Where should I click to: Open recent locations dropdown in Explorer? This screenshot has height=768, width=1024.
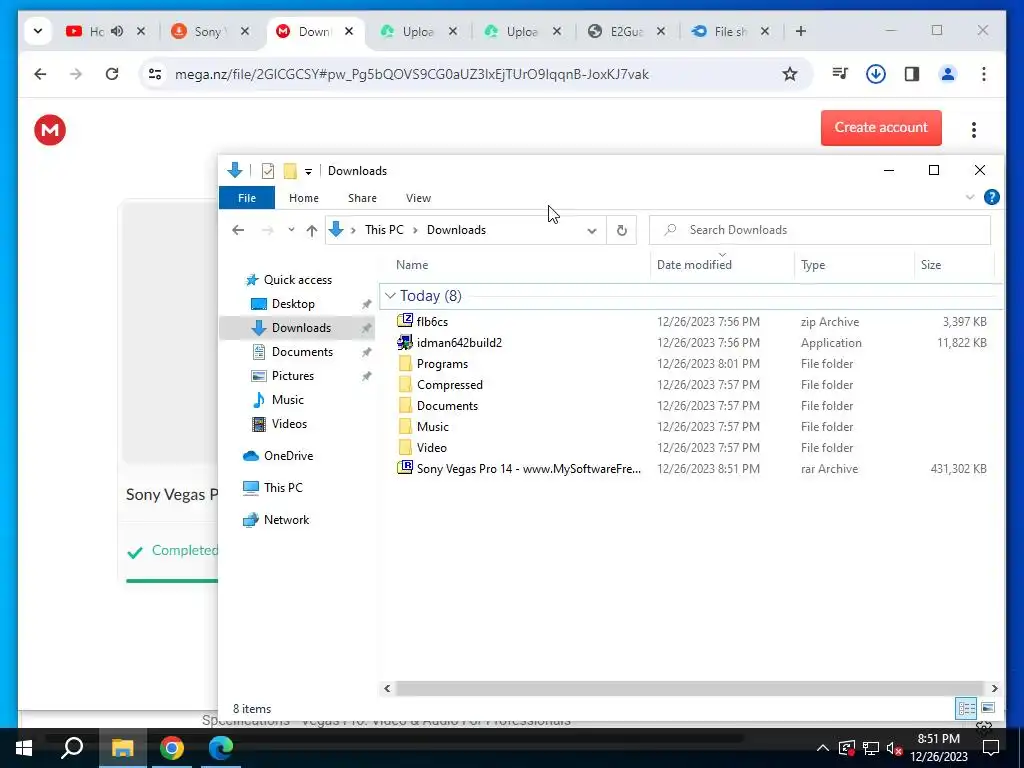(x=291, y=230)
